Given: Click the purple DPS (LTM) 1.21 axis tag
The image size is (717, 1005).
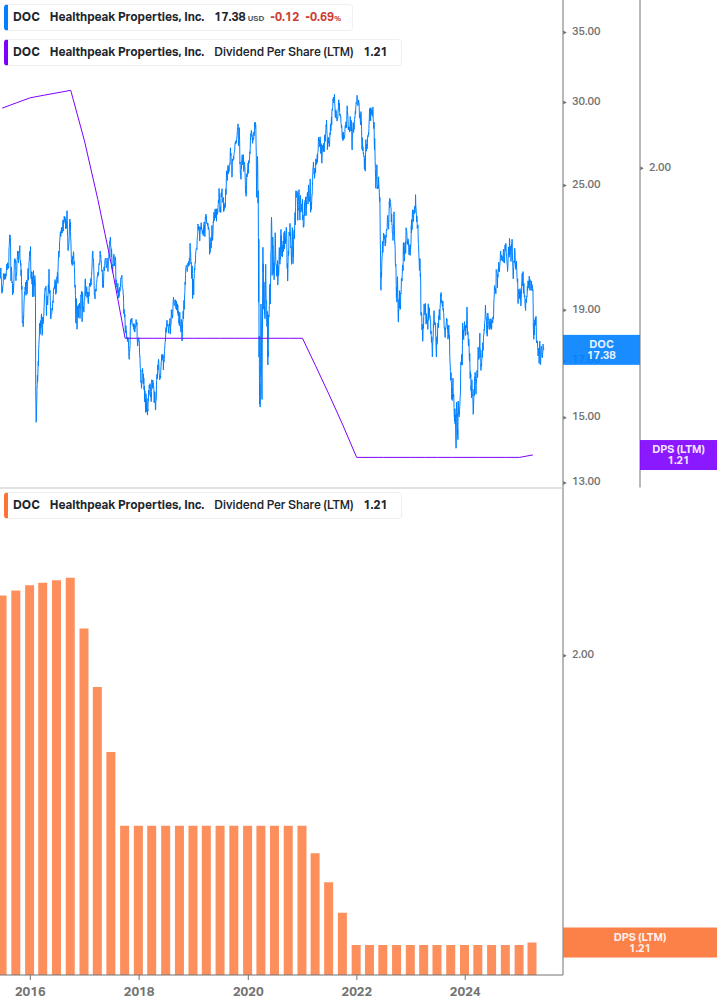Looking at the screenshot, I should (678, 455).
